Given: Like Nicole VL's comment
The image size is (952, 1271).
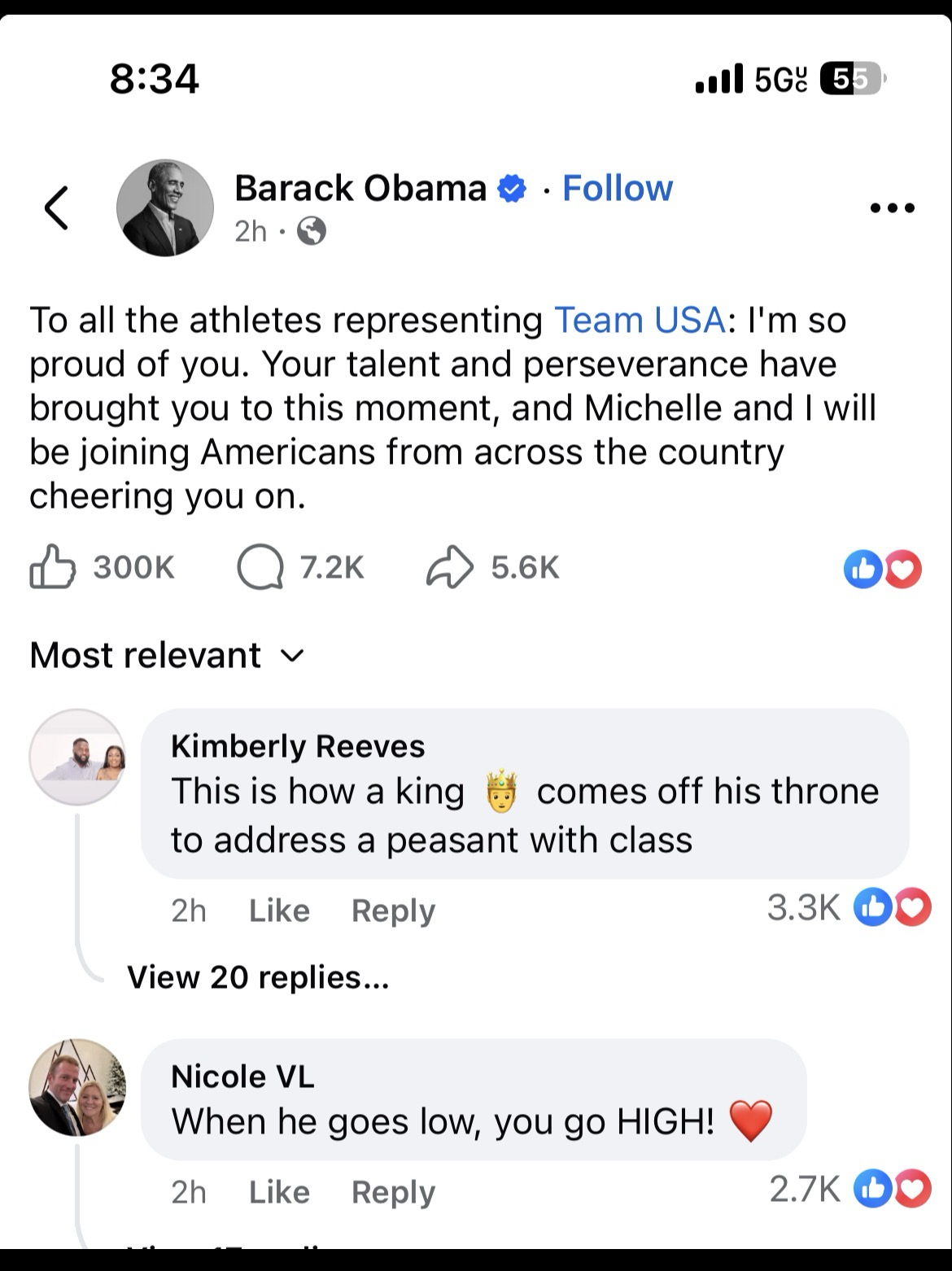Looking at the screenshot, I should [279, 1192].
